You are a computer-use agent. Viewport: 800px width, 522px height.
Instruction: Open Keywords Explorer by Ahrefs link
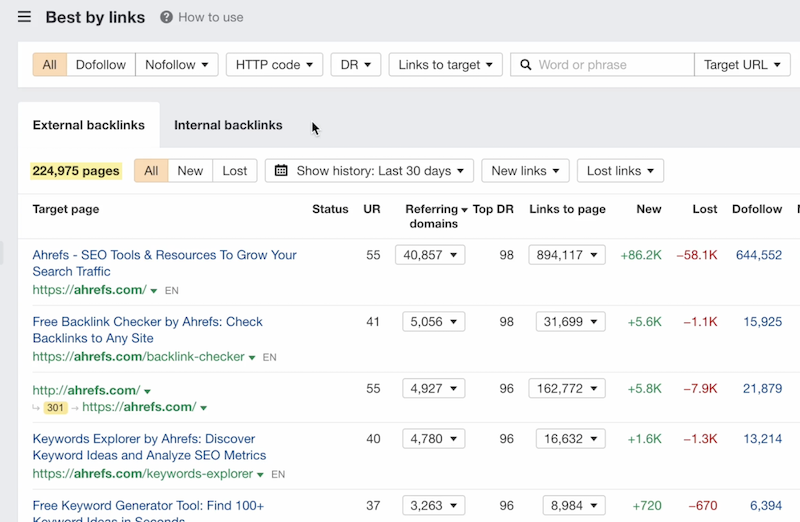click(149, 447)
